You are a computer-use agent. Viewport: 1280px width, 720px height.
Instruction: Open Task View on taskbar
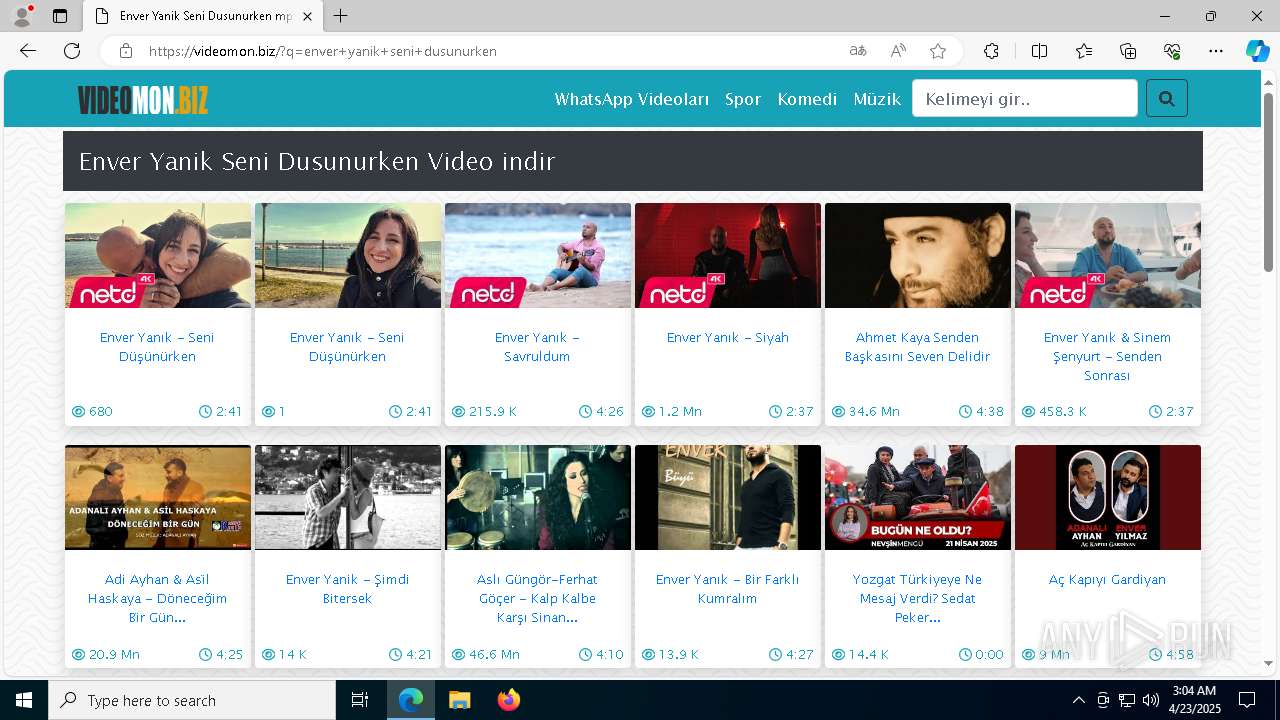coord(360,700)
